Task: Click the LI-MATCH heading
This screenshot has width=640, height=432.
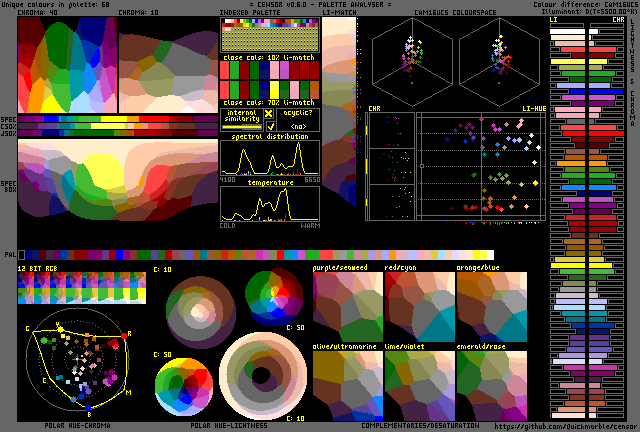Action: coord(340,13)
